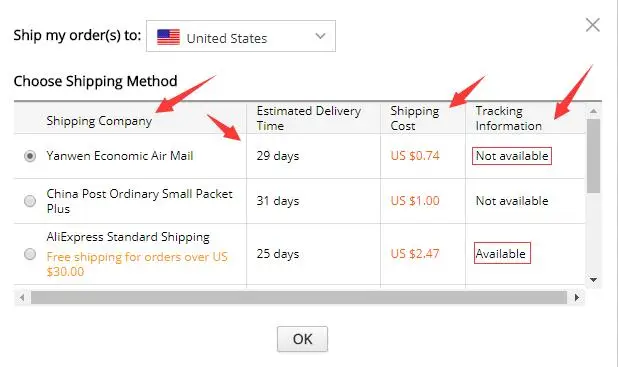Image resolution: width=618 pixels, height=367 pixels.
Task: Click the Estimated Delivery Time column header
Action: pos(309,118)
